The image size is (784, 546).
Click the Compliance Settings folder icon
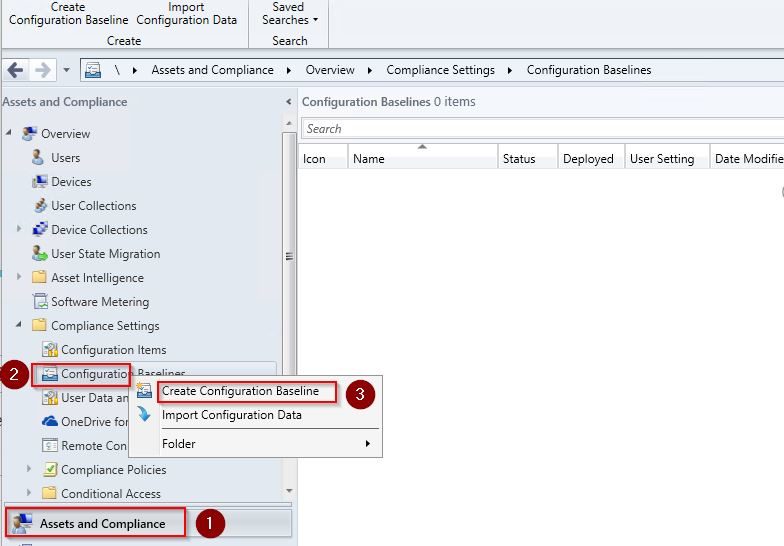tap(39, 326)
